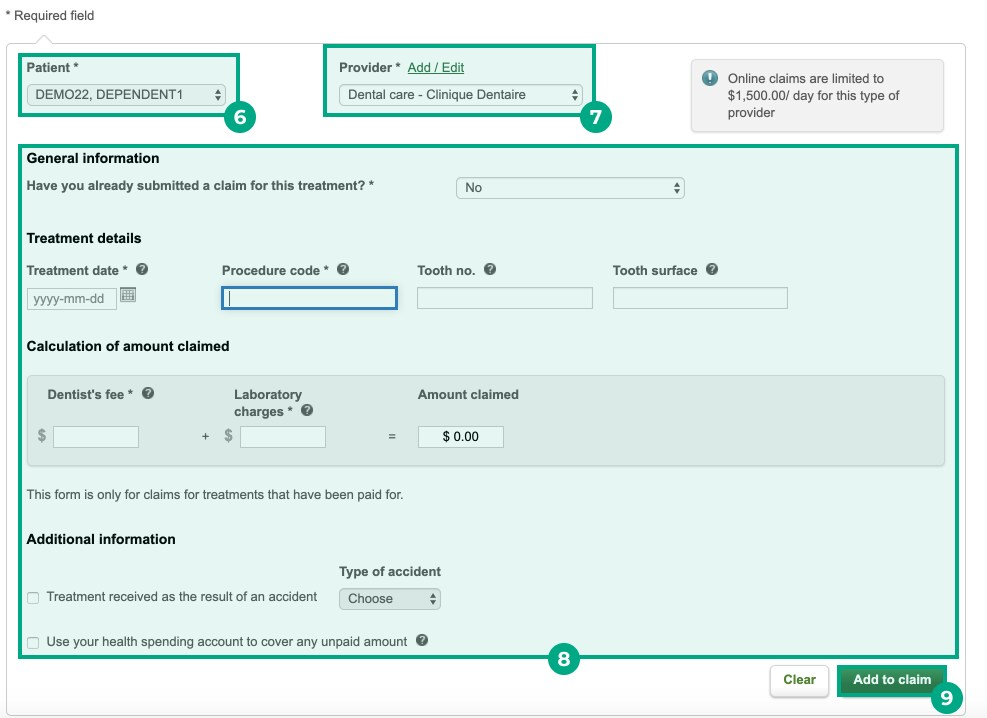Click the Procedure code help icon
Viewport: 987px width, 718px height.
(344, 268)
